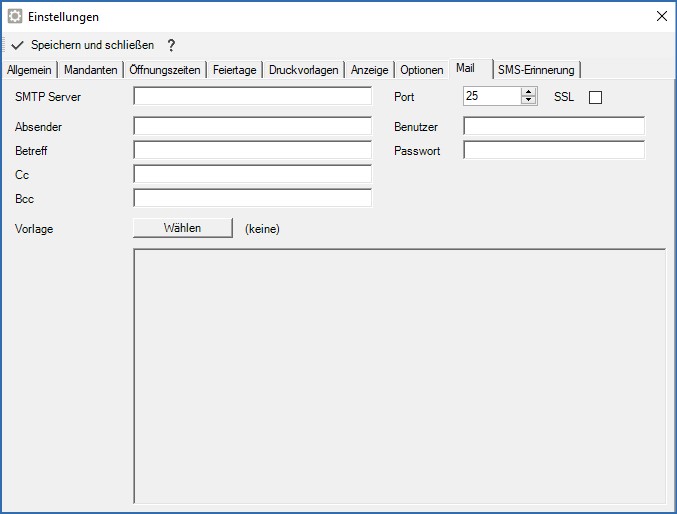Click the Passwort input field
This screenshot has width=677, height=514.
tap(553, 150)
